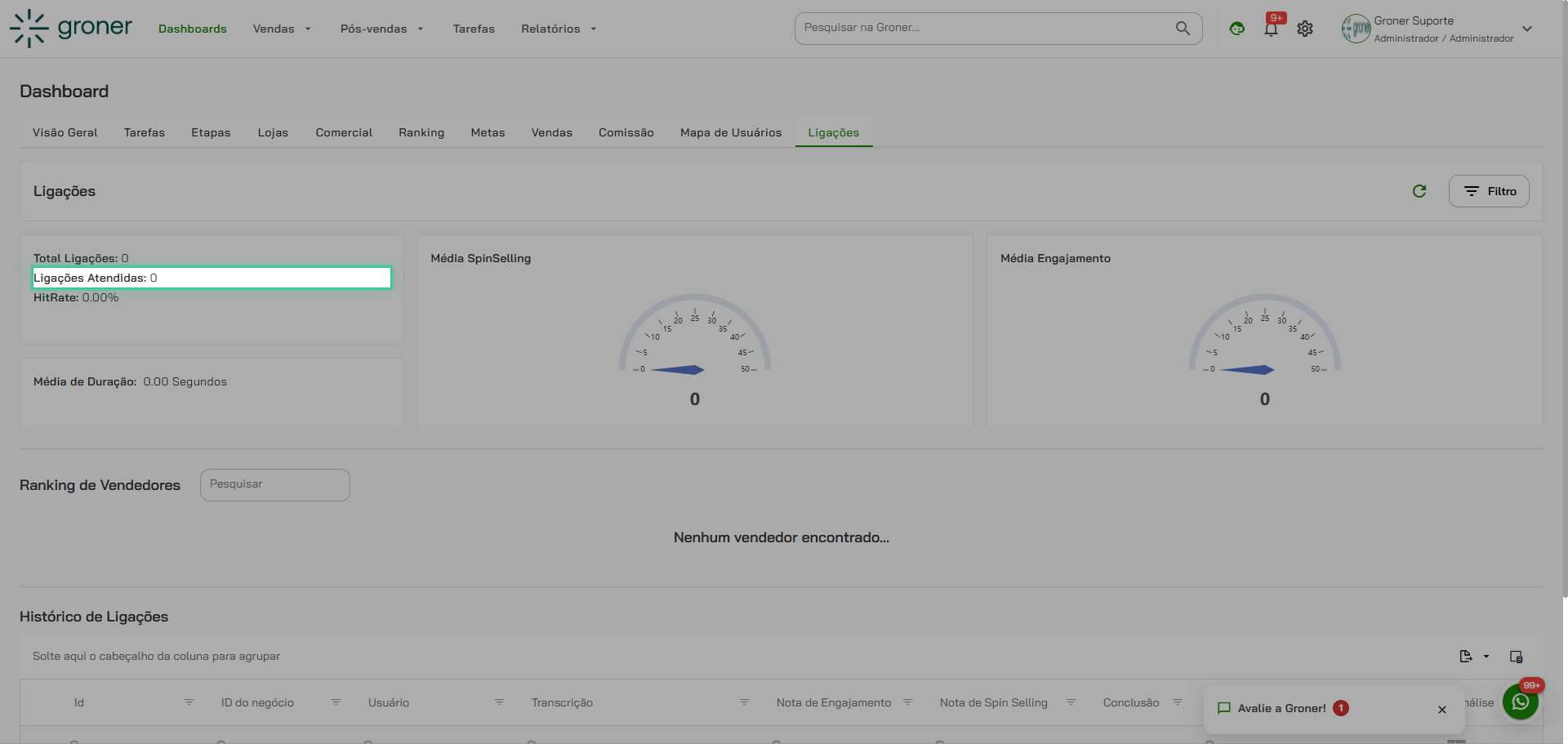The height and width of the screenshot is (744, 1568).
Task: Open the filter icon on Transcrição column
Action: 744,702
